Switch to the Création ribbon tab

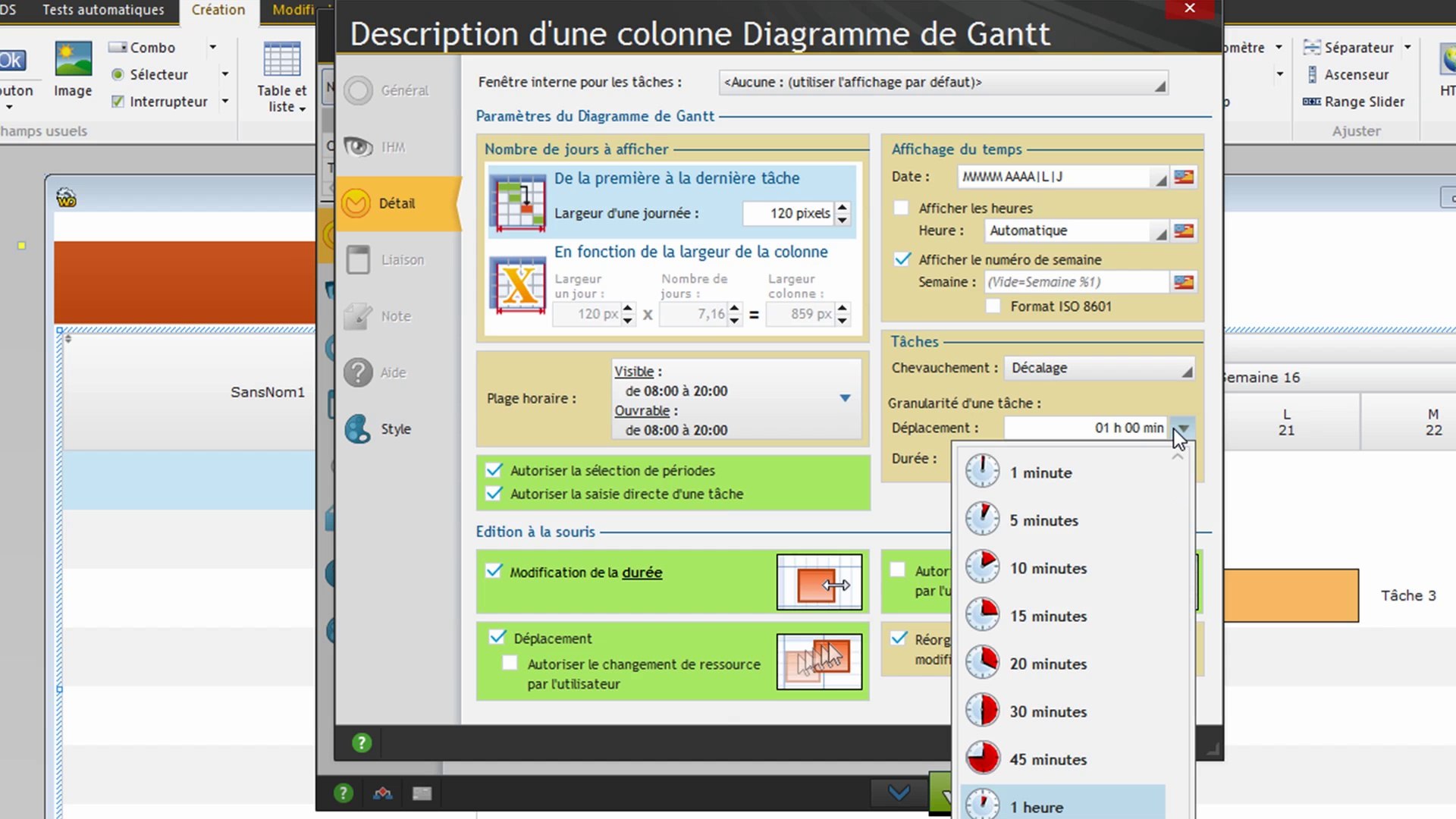pos(218,10)
